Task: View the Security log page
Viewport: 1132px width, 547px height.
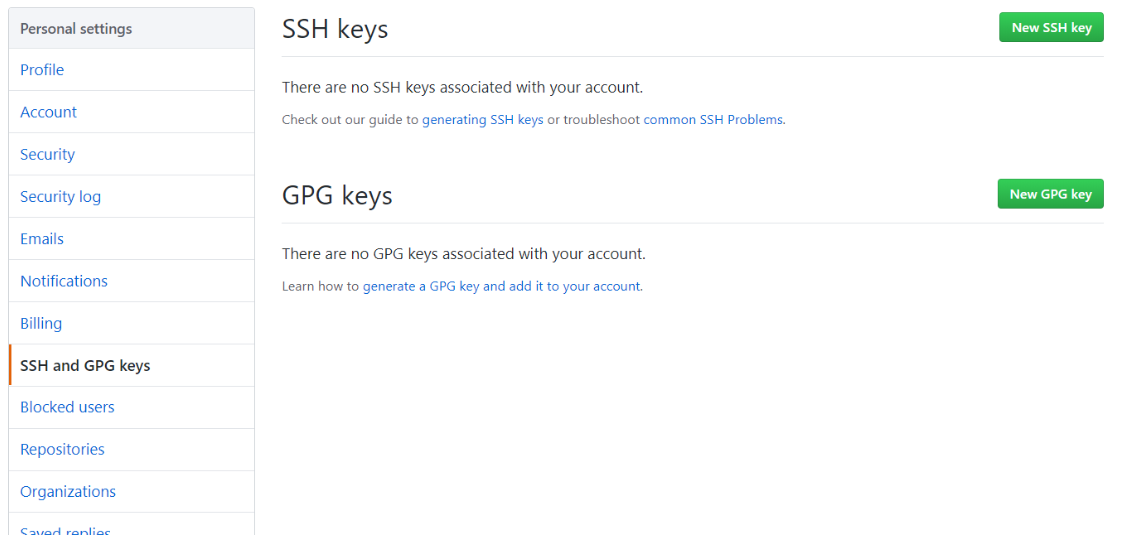Action: [x=60, y=197]
